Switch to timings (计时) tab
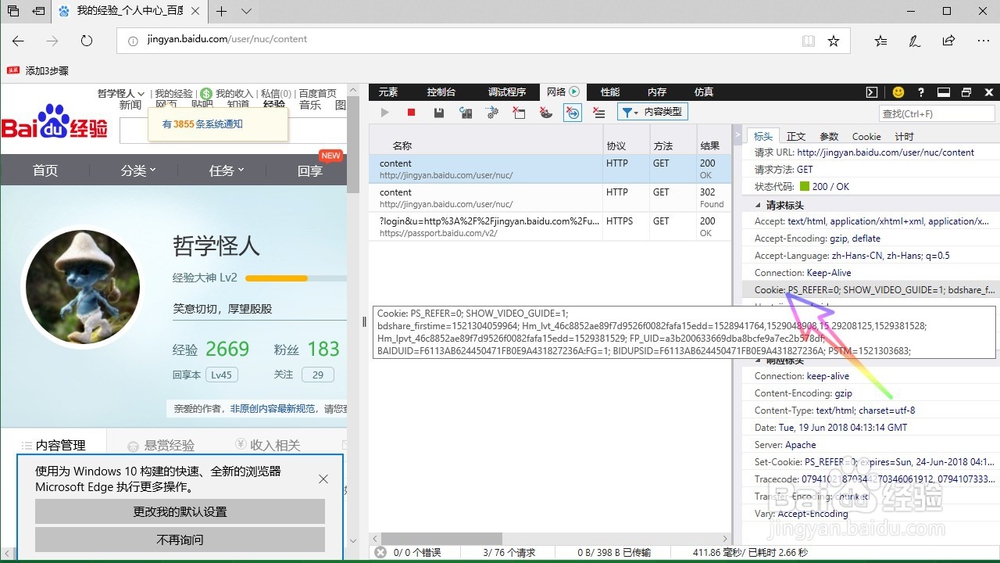The image size is (1000, 563). click(x=904, y=136)
